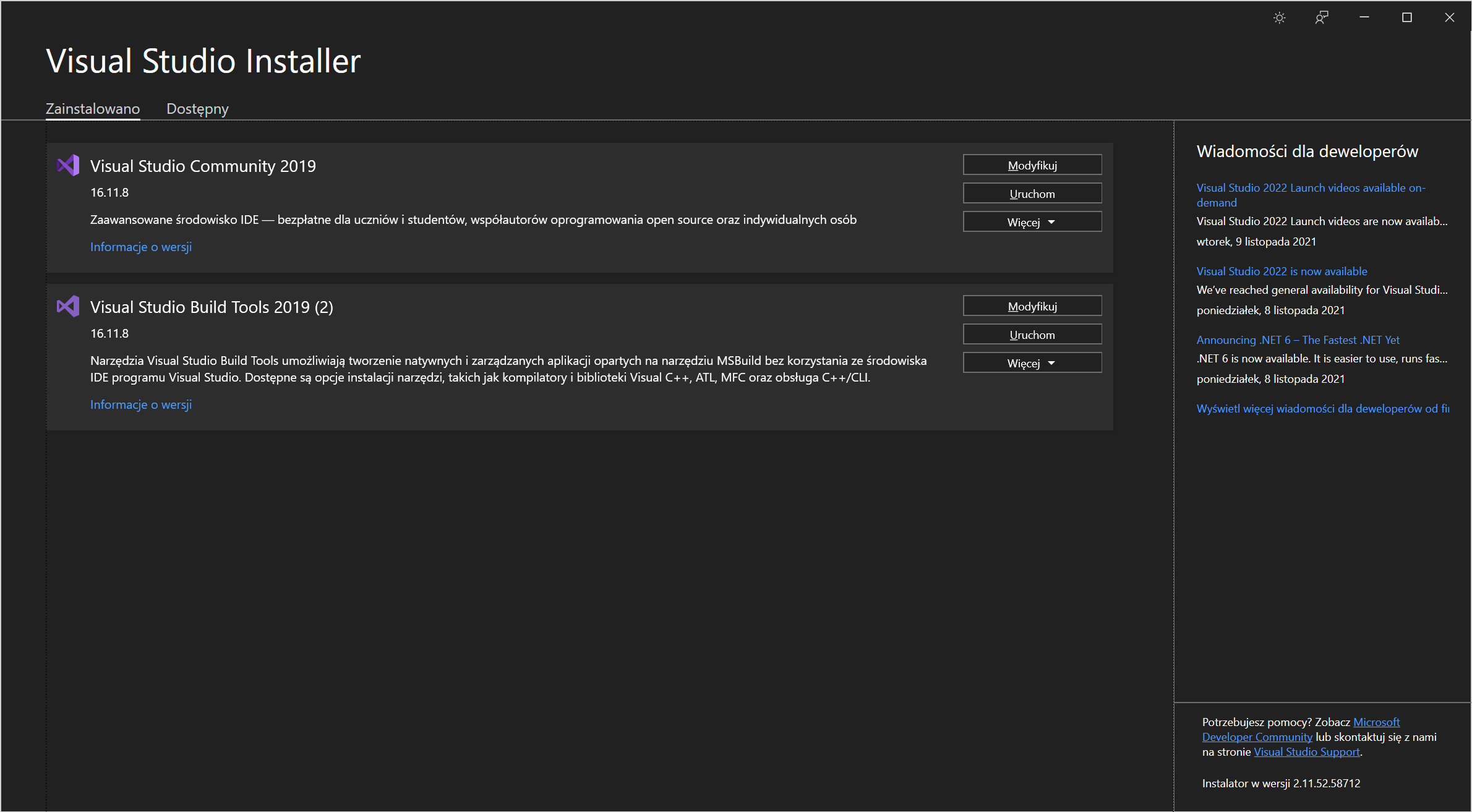Open Announcing .NET 6 news link

click(x=1298, y=340)
